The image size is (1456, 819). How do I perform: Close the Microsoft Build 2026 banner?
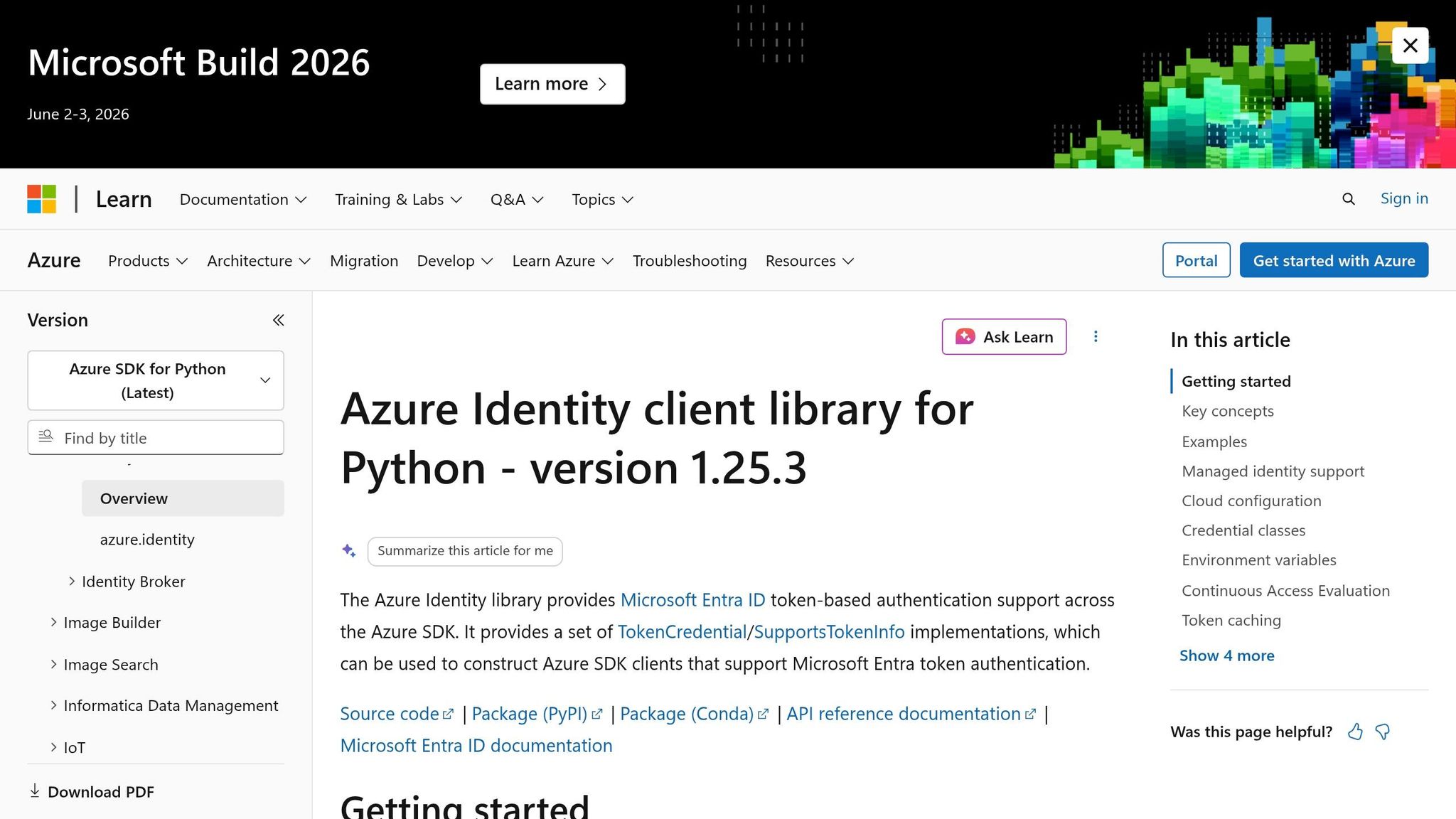point(1410,45)
